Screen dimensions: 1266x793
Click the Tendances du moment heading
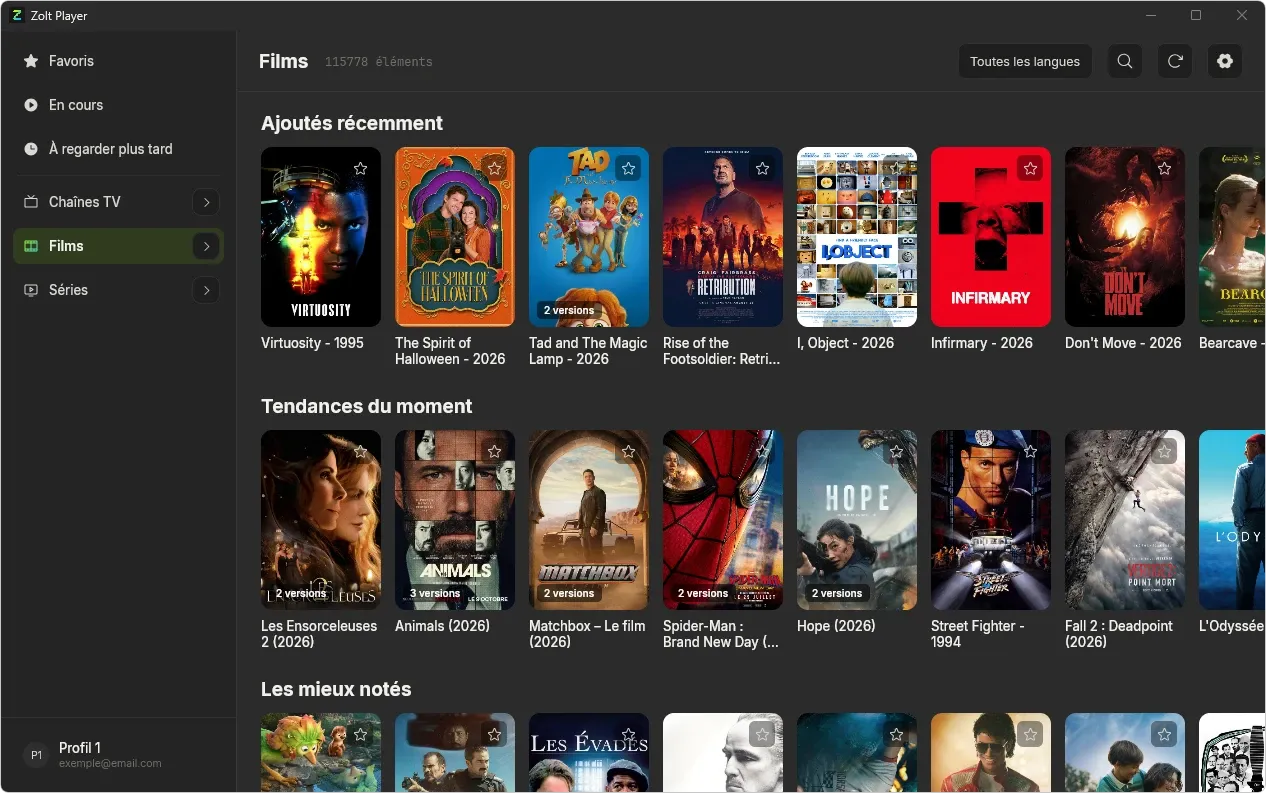click(x=366, y=406)
